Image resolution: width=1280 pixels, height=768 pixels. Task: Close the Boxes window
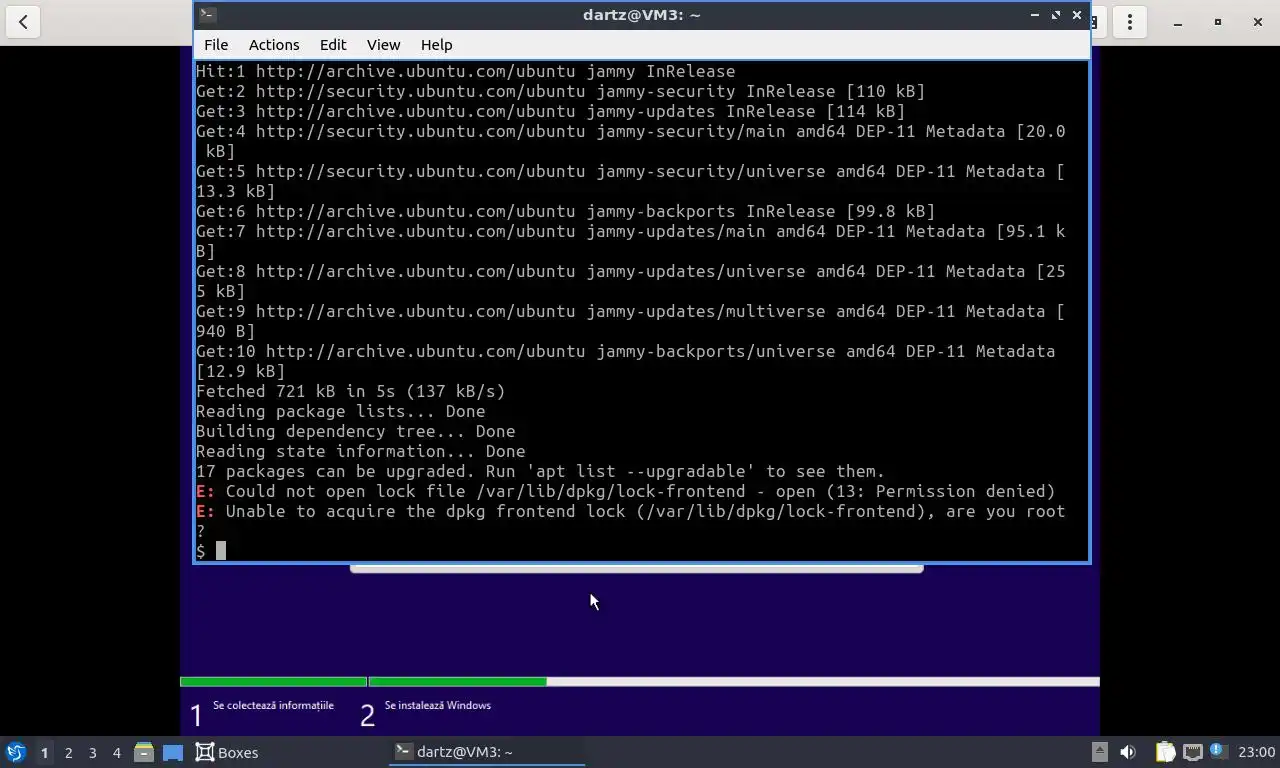coord(1256,22)
